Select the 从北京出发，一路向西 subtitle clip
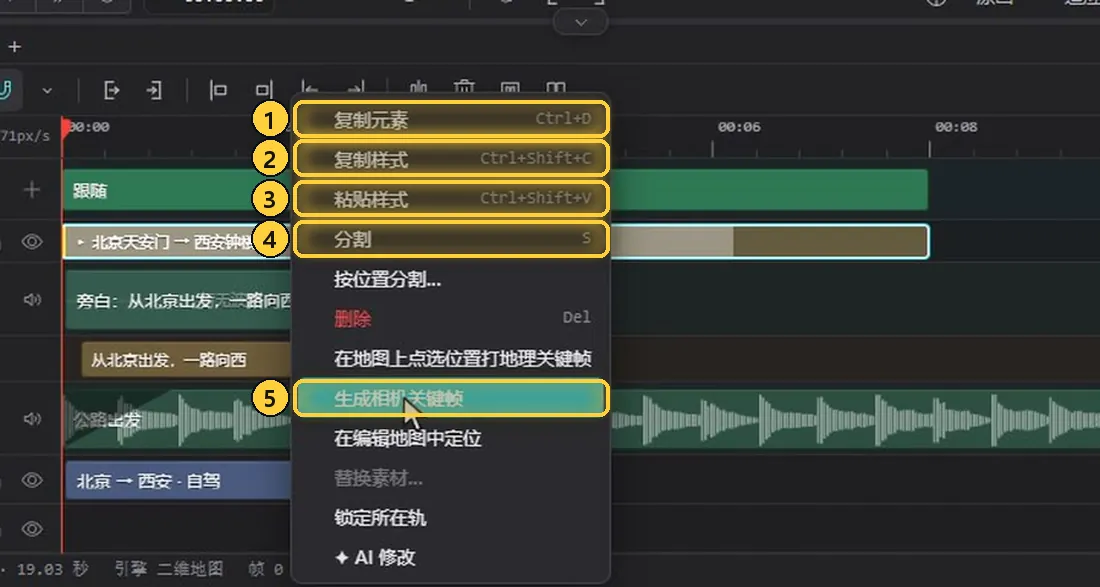This screenshot has width=1100, height=587. [186, 360]
